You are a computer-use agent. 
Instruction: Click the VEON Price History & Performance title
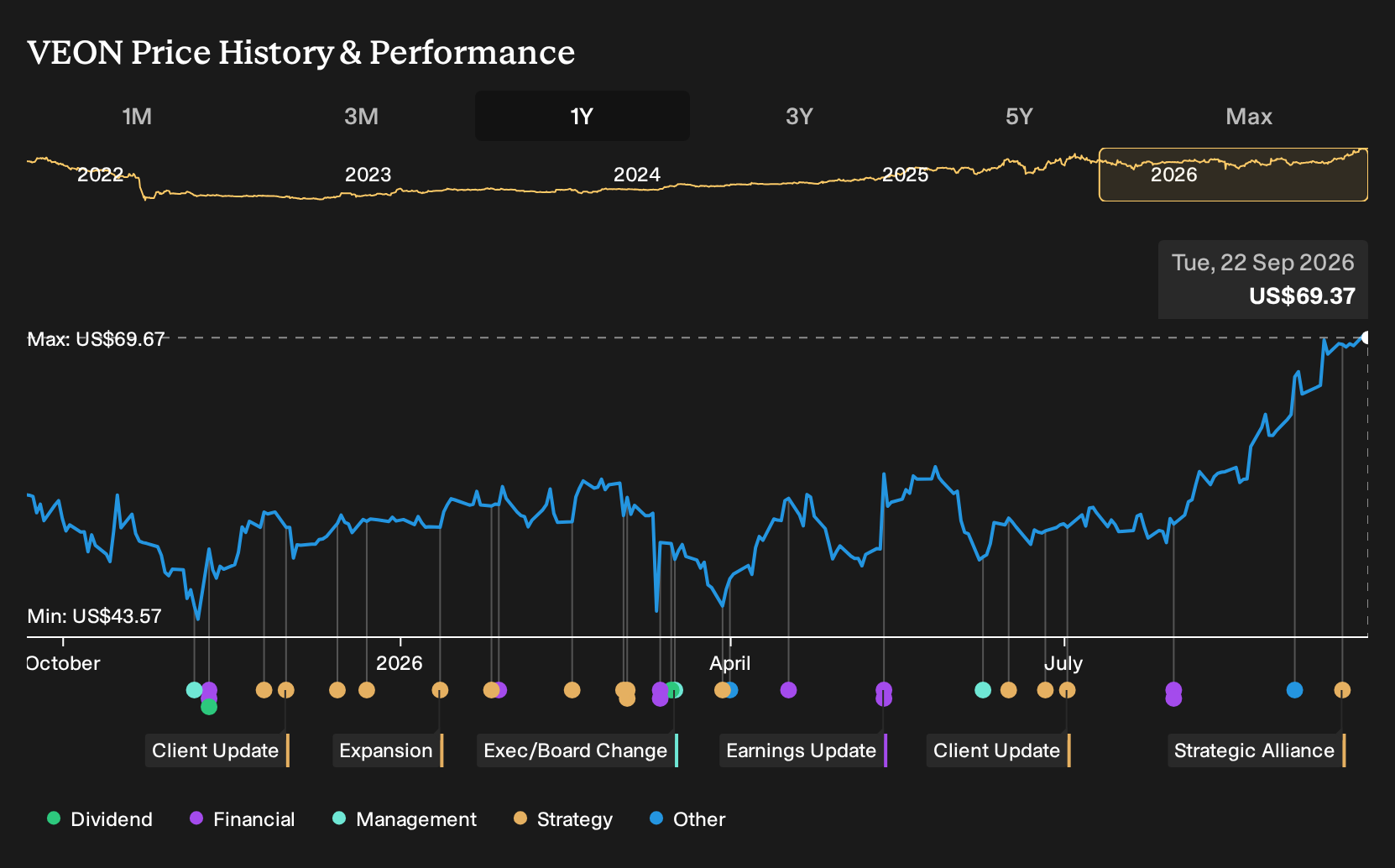click(x=301, y=52)
